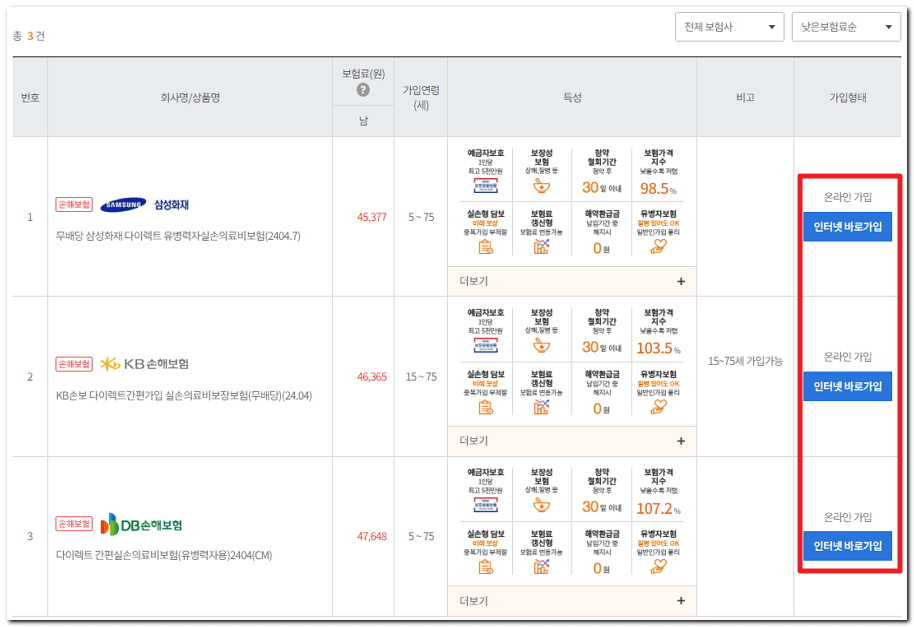Click 인터넷 바로가입 for DB손해보험

(x=847, y=546)
